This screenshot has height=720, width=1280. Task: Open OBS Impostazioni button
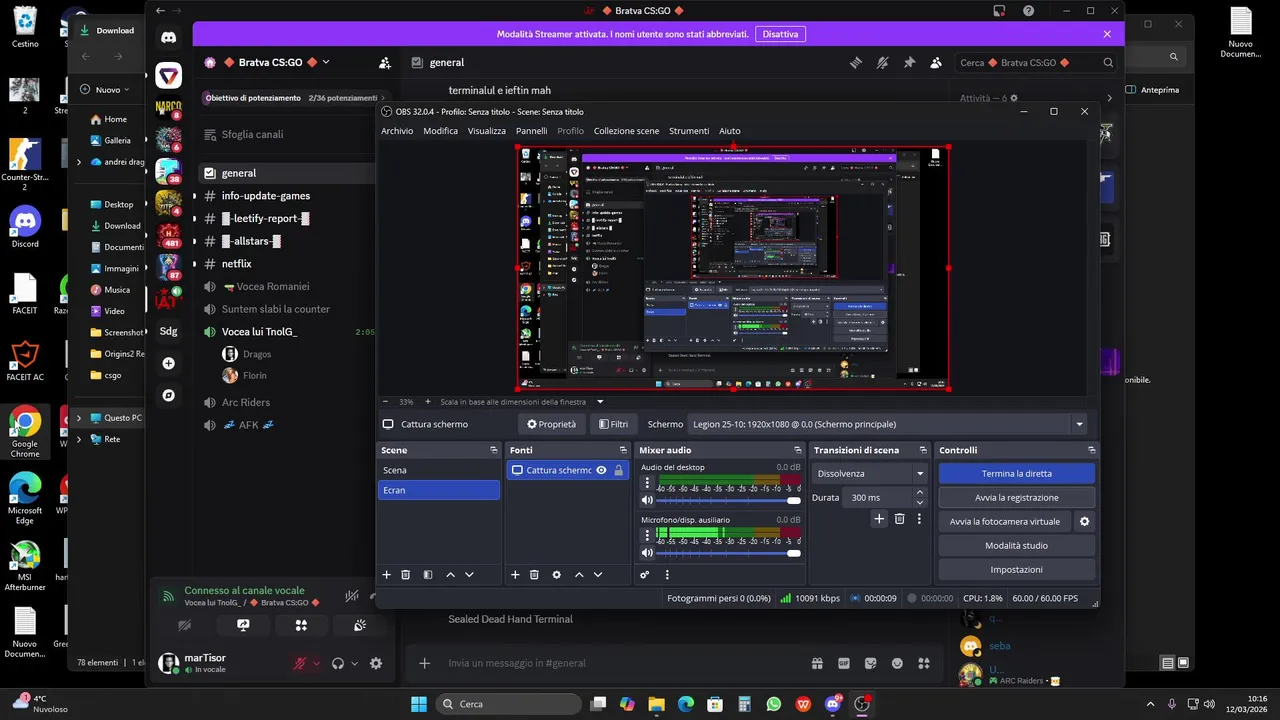1016,570
